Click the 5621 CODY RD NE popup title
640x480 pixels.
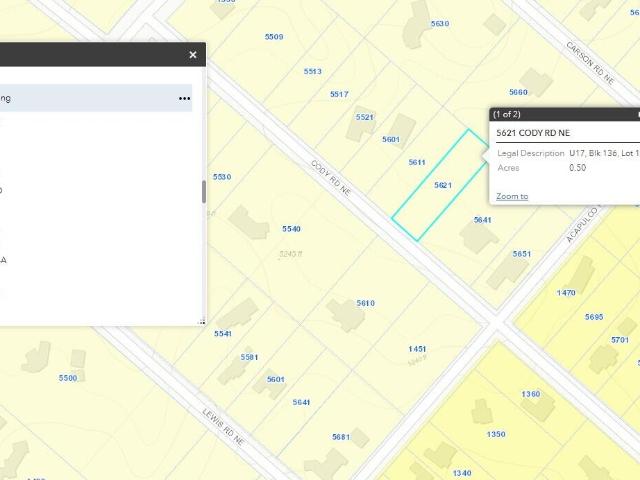click(533, 133)
